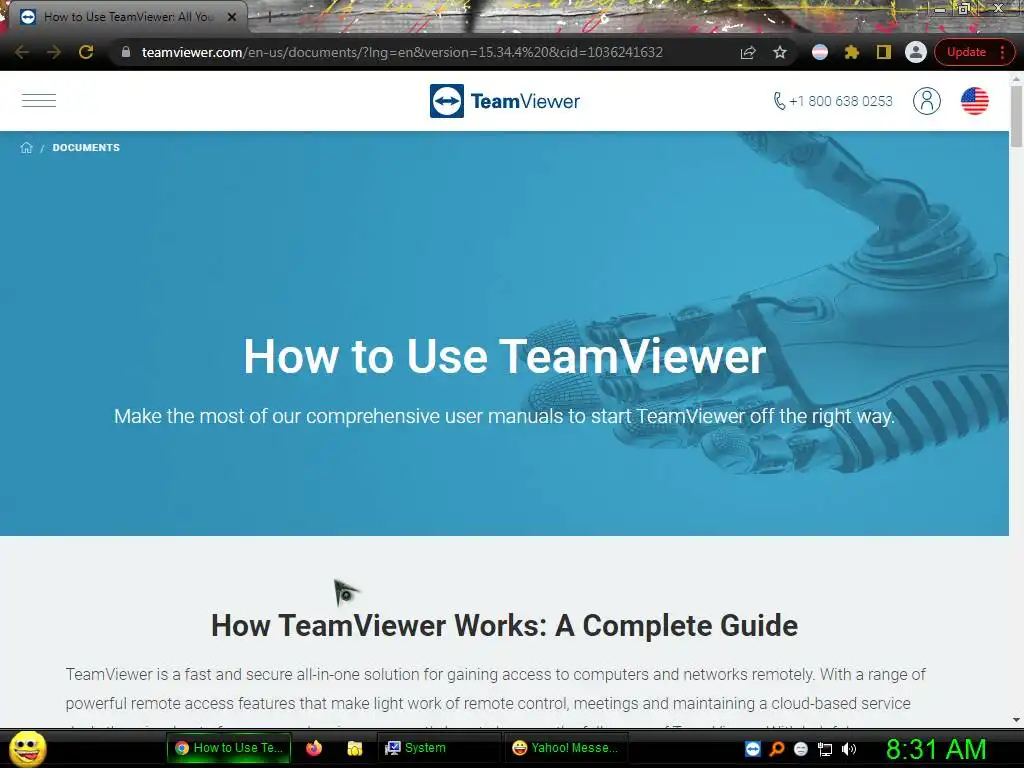Open the network tray icon
The width and height of the screenshot is (1024, 768).
[825, 749]
